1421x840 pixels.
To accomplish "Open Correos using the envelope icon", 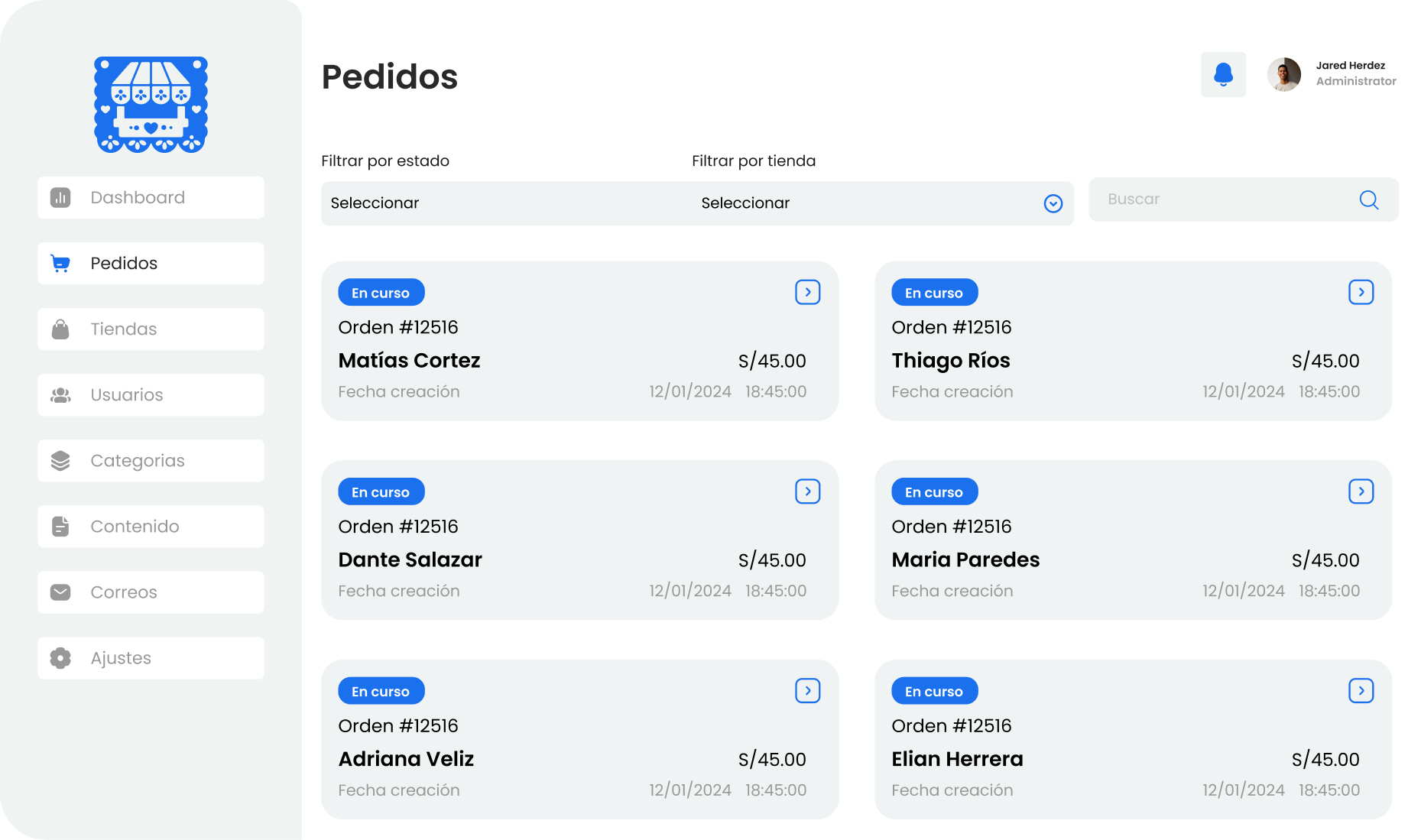I will coord(60,592).
